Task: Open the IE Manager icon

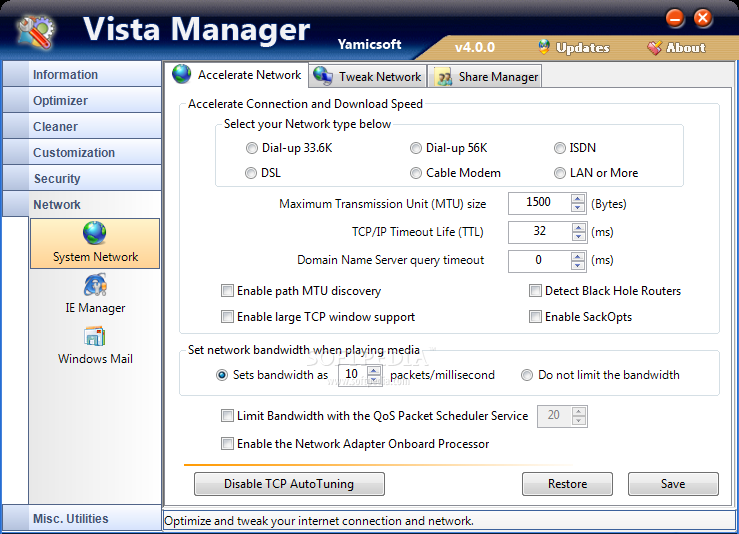Action: pyautogui.click(x=95, y=285)
